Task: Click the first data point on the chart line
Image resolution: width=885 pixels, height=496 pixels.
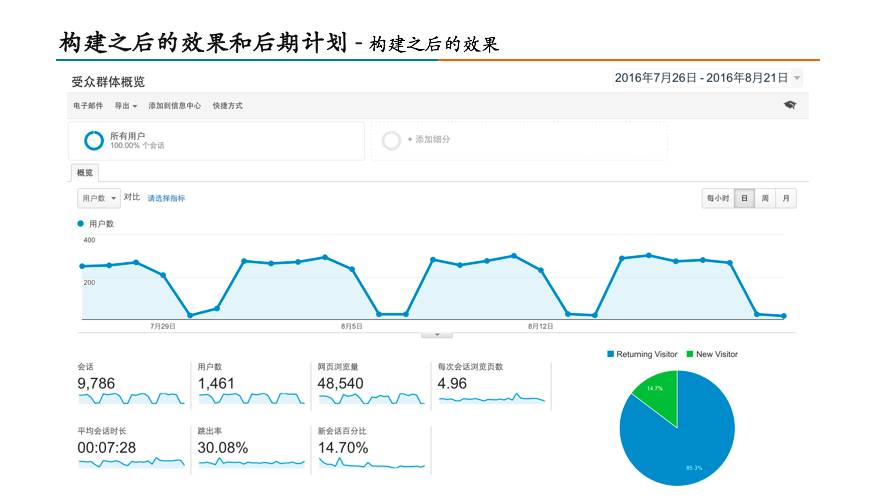Action: point(82,266)
